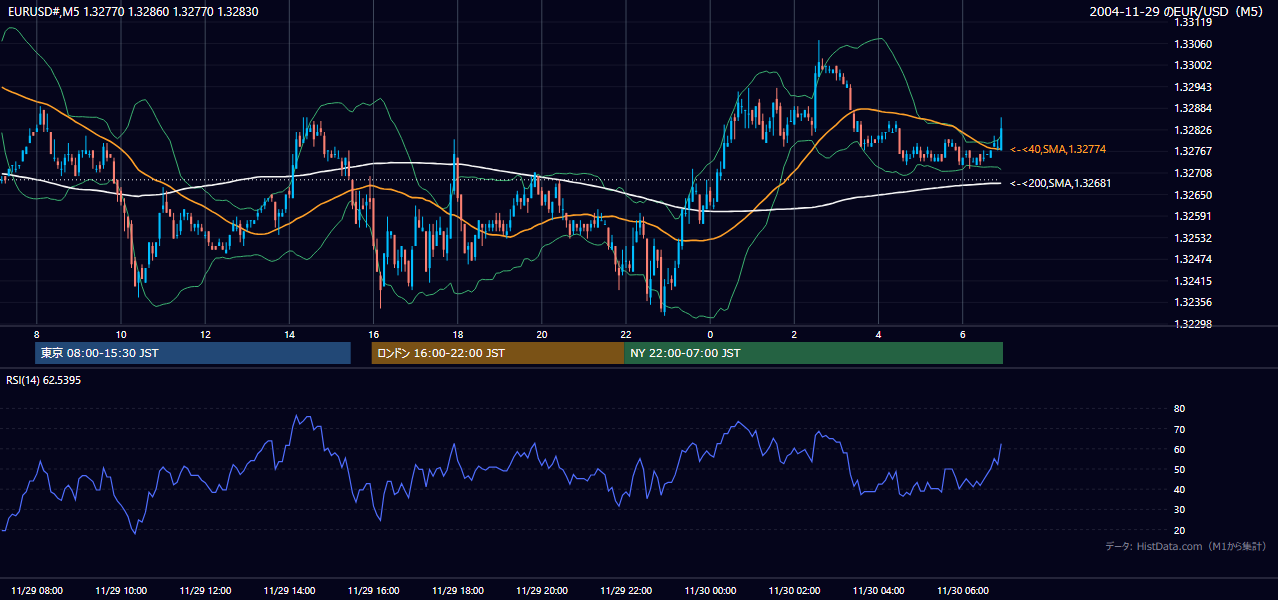Select the ロンドン 16:00-22:00 JST session bar
This screenshot has height=600, width=1278.
pyautogui.click(x=497, y=353)
